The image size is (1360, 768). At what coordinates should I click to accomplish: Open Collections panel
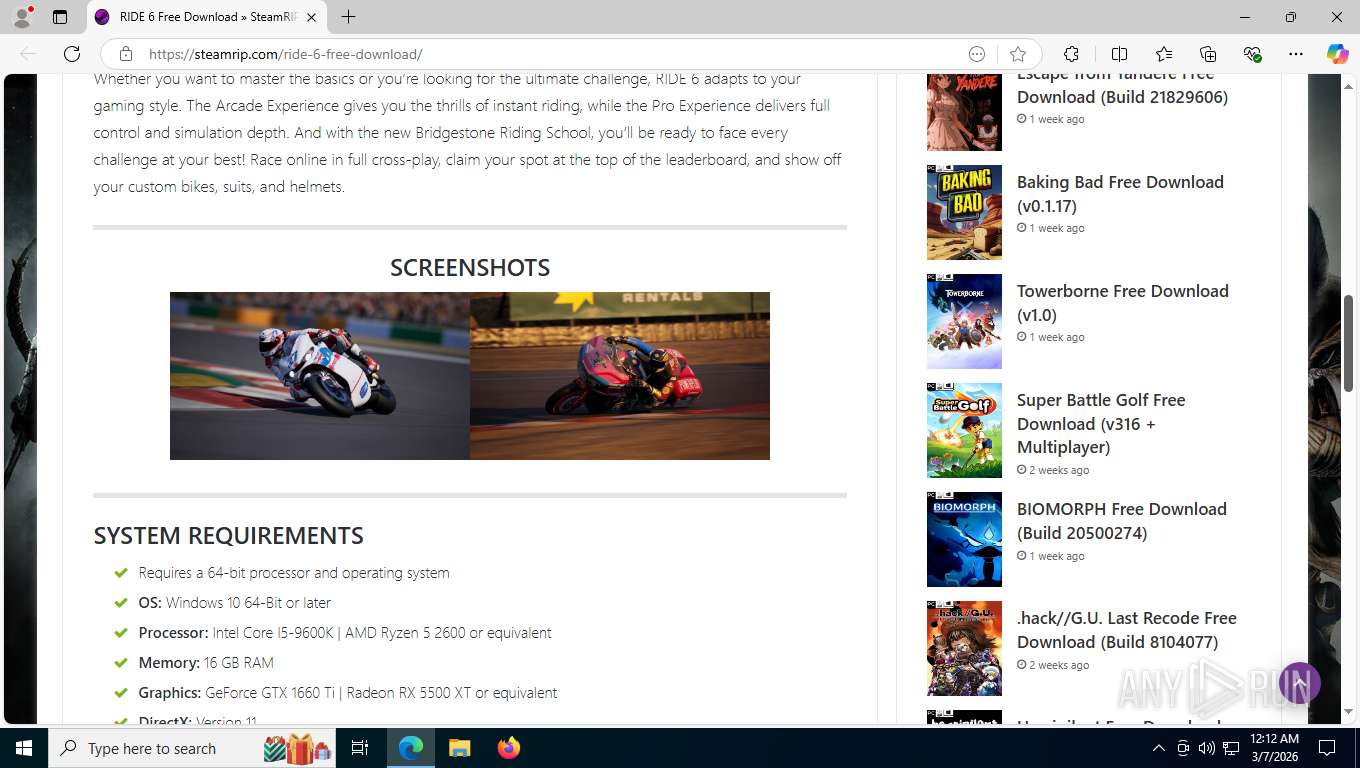pyautogui.click(x=1208, y=54)
